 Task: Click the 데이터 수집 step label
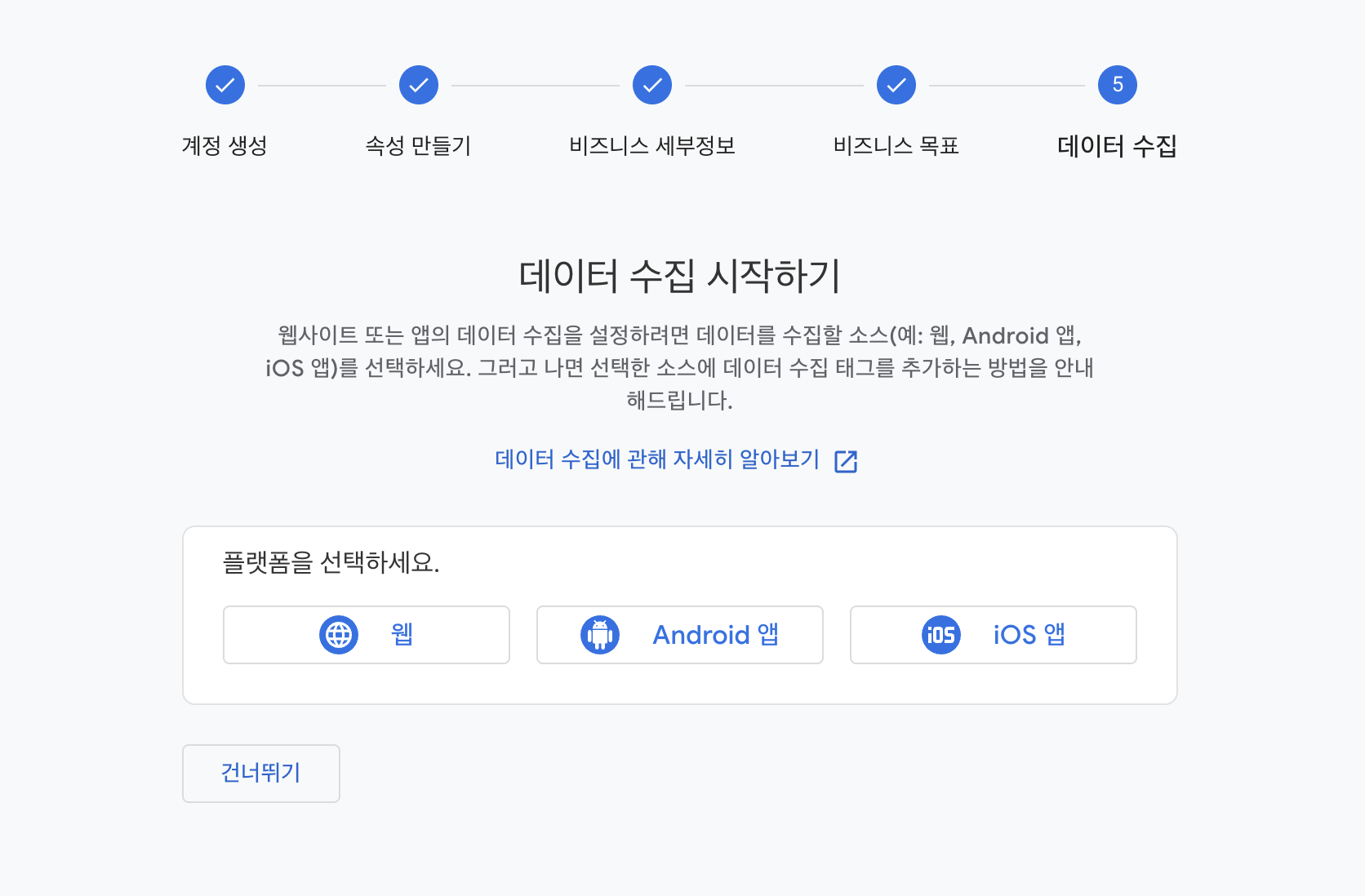pos(1117,146)
